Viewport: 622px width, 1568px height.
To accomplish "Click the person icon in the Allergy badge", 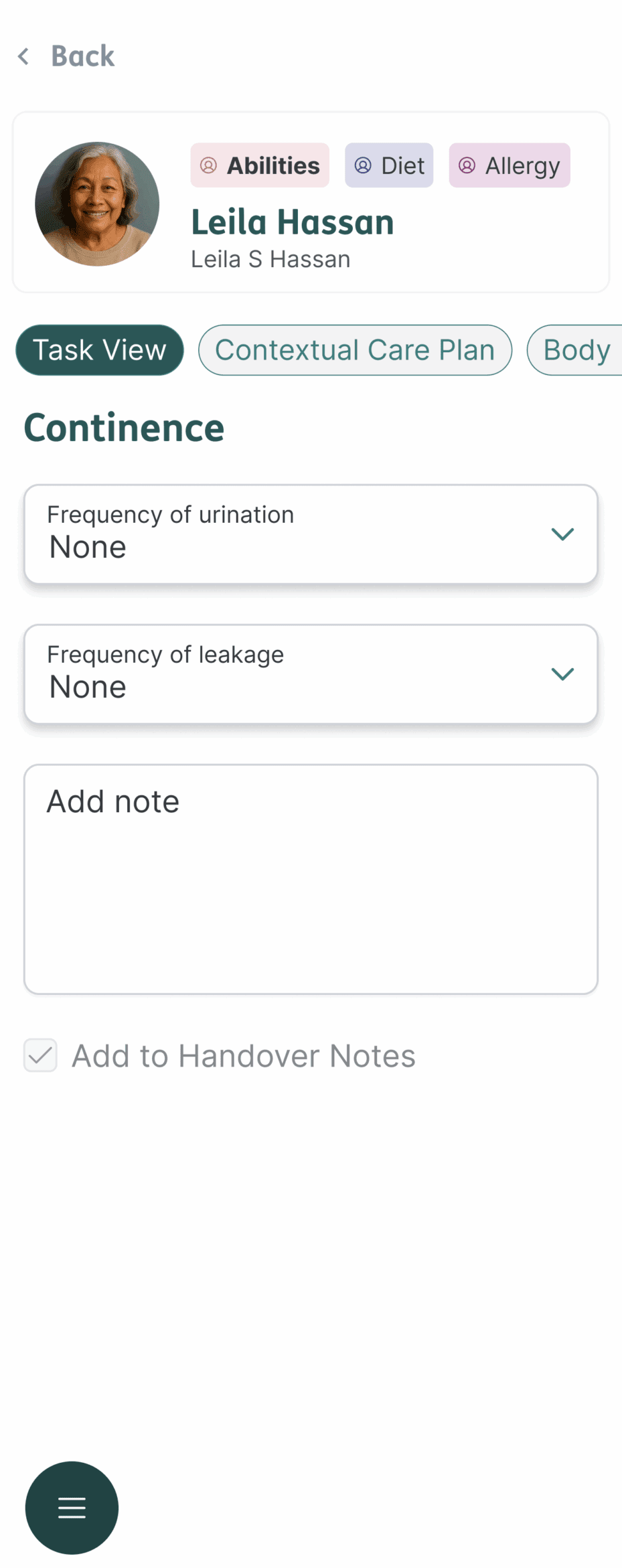I will click(x=467, y=165).
